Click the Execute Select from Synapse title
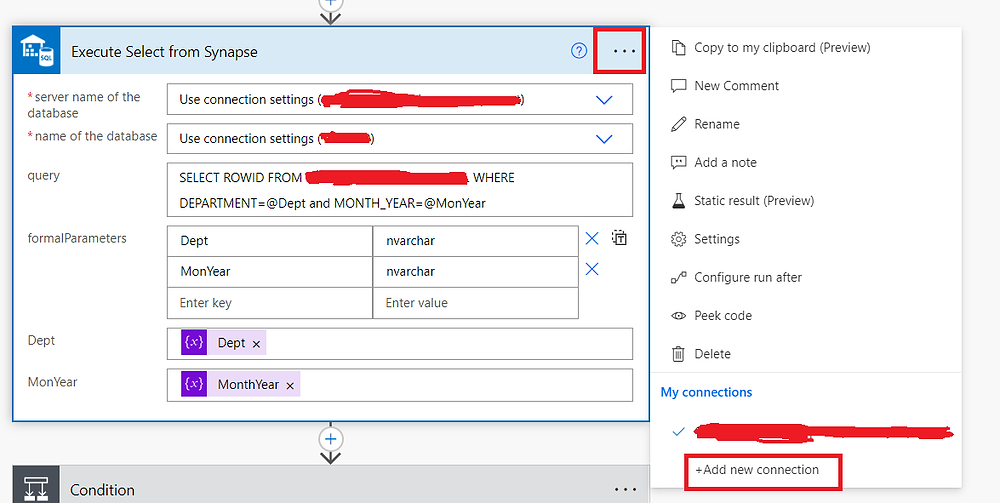Image resolution: width=1000 pixels, height=503 pixels. [x=165, y=52]
